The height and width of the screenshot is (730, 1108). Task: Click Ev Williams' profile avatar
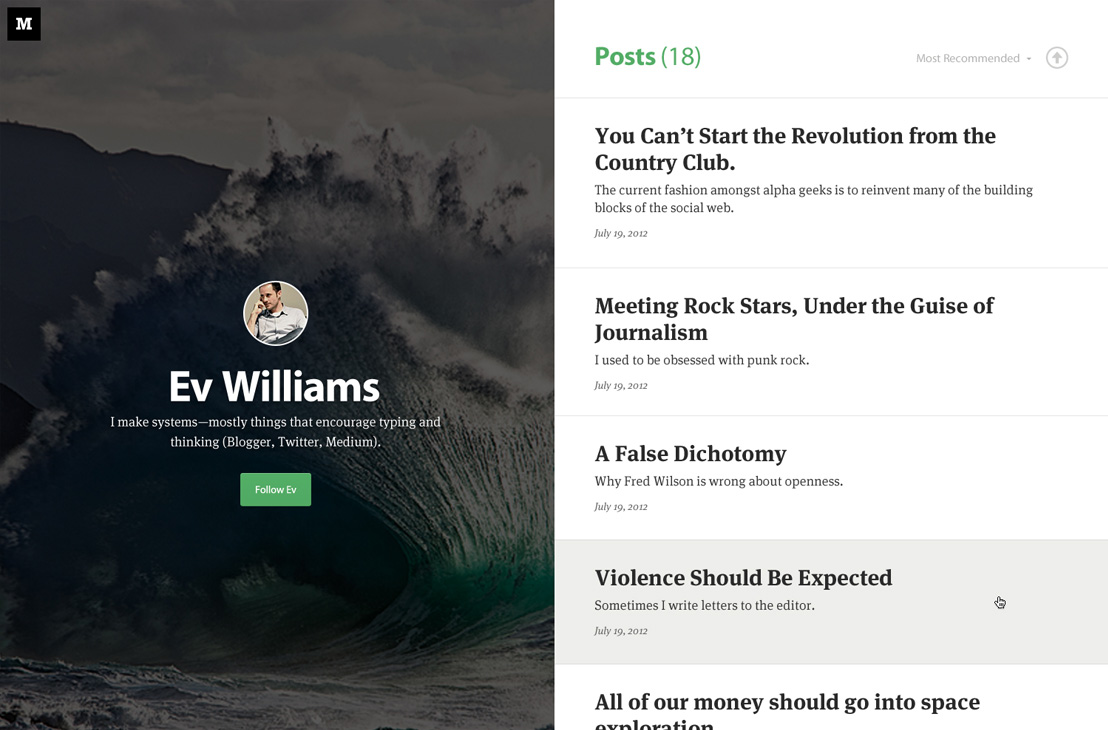pos(276,314)
